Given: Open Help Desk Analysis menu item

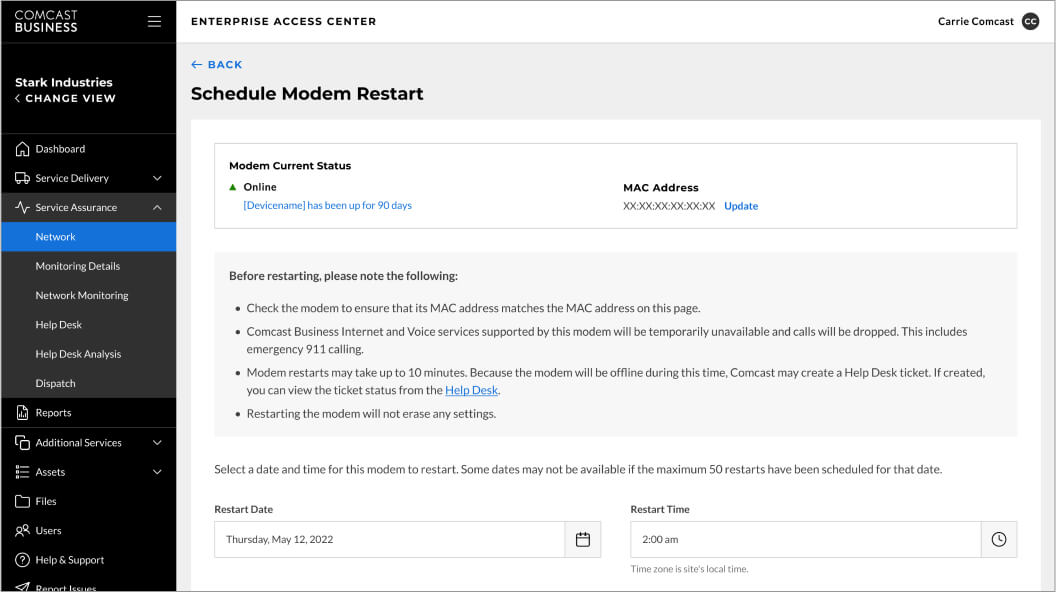Looking at the screenshot, I should click(78, 354).
